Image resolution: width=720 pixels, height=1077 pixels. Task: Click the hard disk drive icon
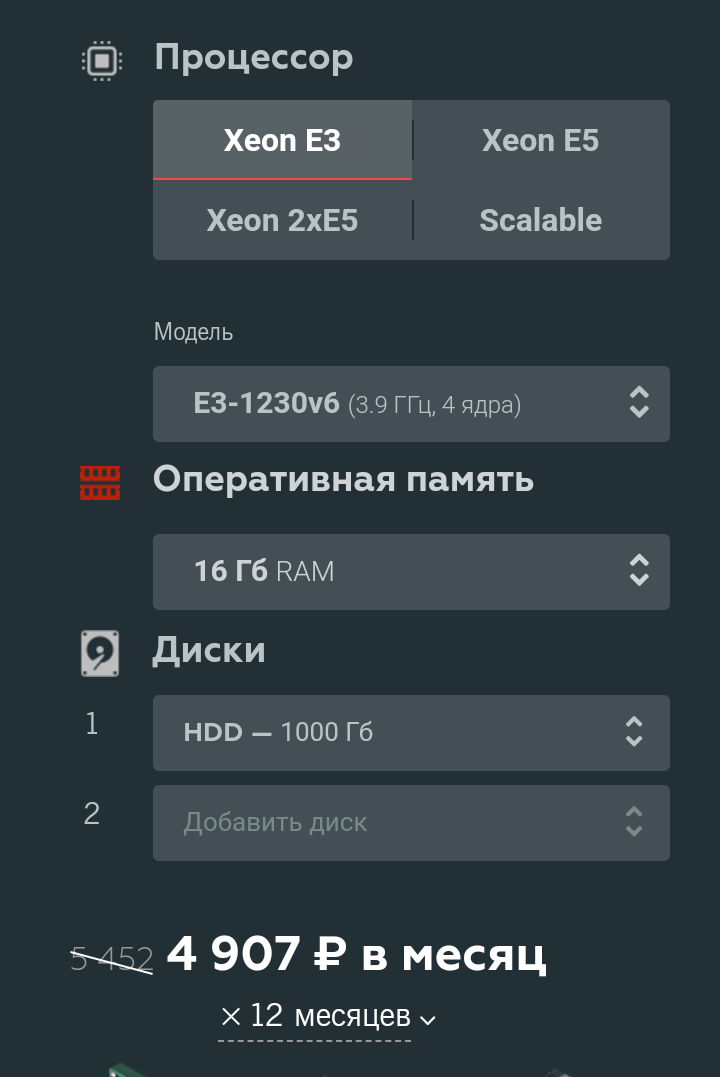100,653
